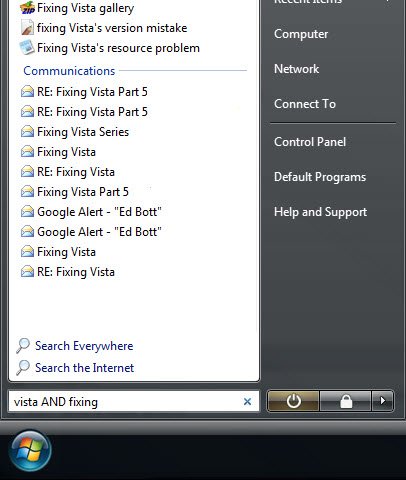Click the Communications group header

(x=69, y=71)
